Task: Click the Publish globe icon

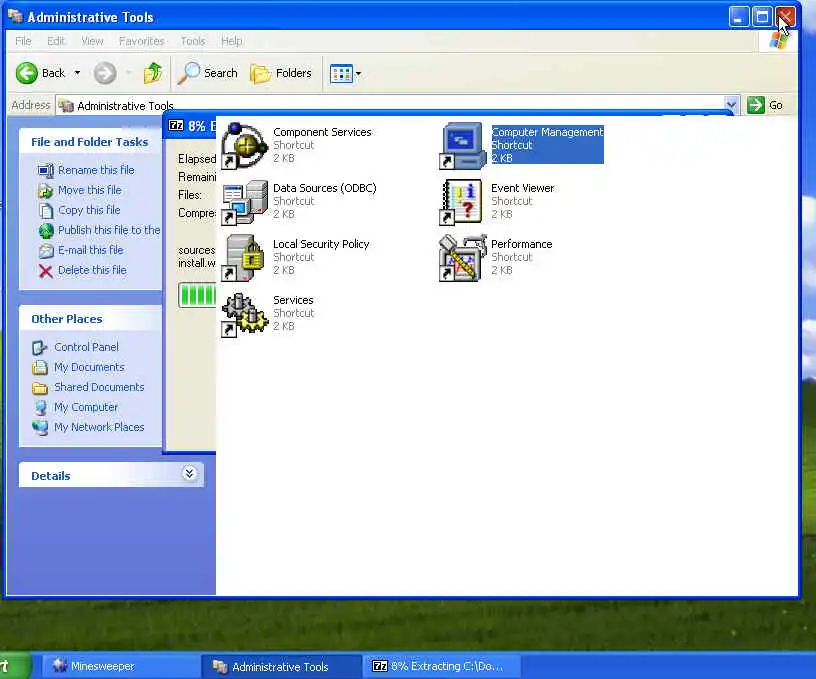Action: tap(46, 230)
